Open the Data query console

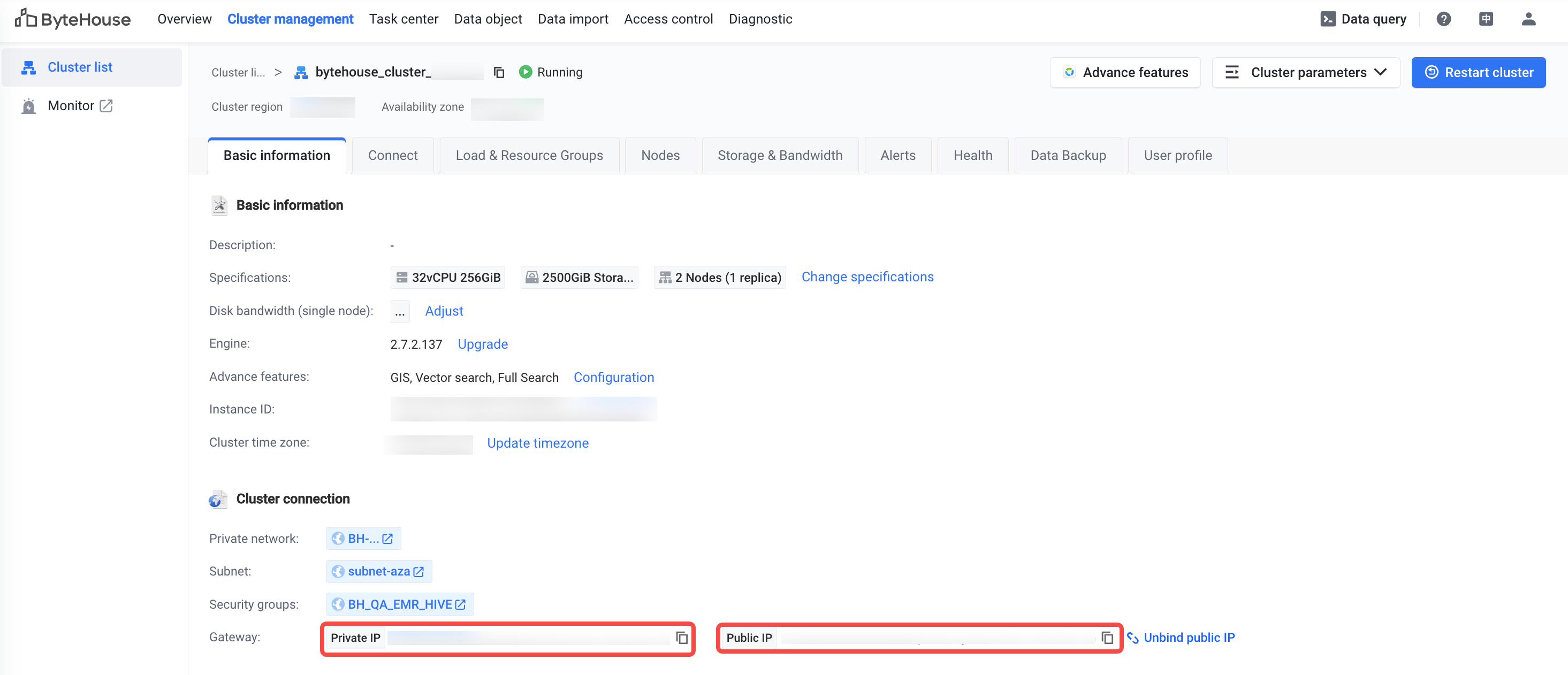coord(1364,19)
